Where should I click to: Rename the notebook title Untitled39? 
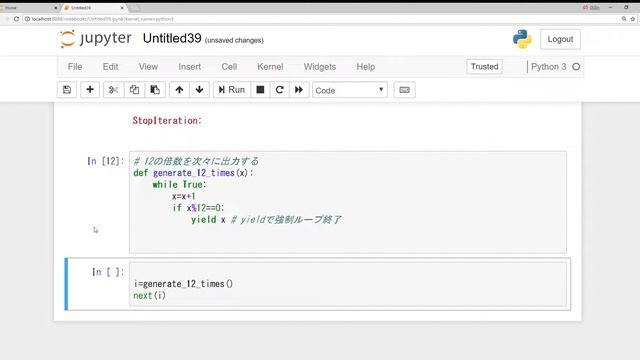[x=172, y=38]
